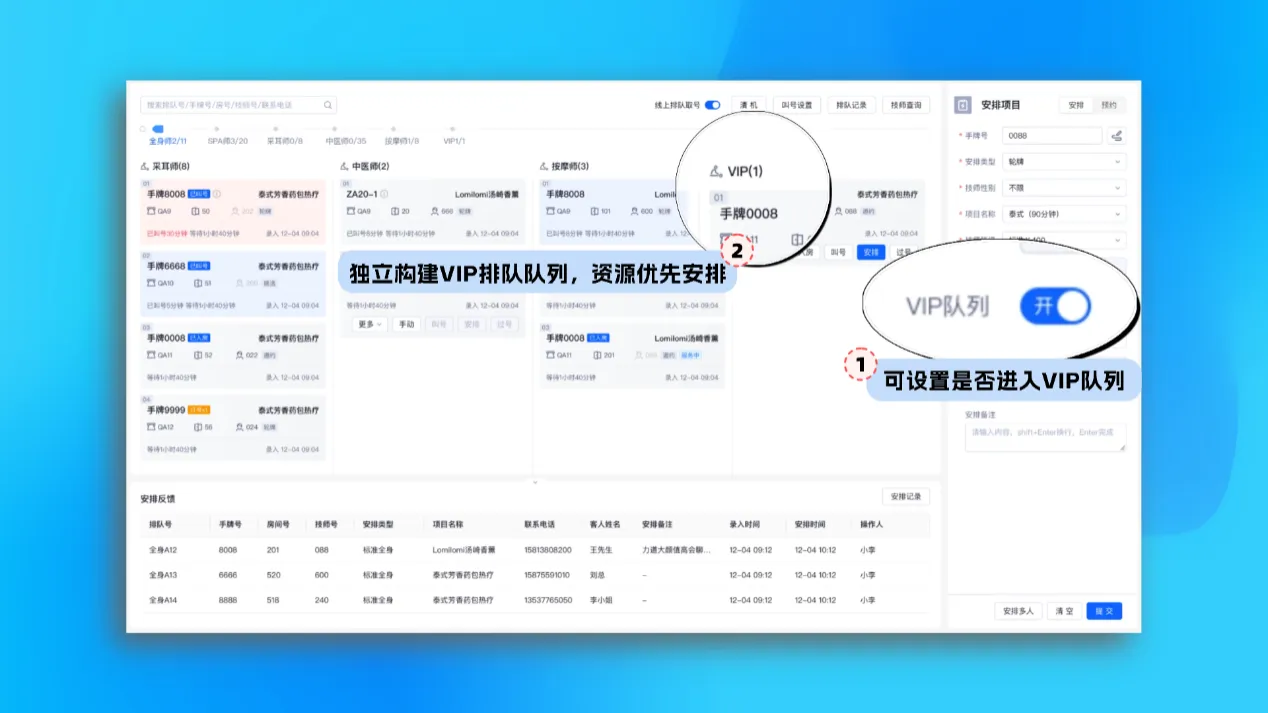
Task: Click the 采耳师(8) column group icon
Action: (x=143, y=165)
